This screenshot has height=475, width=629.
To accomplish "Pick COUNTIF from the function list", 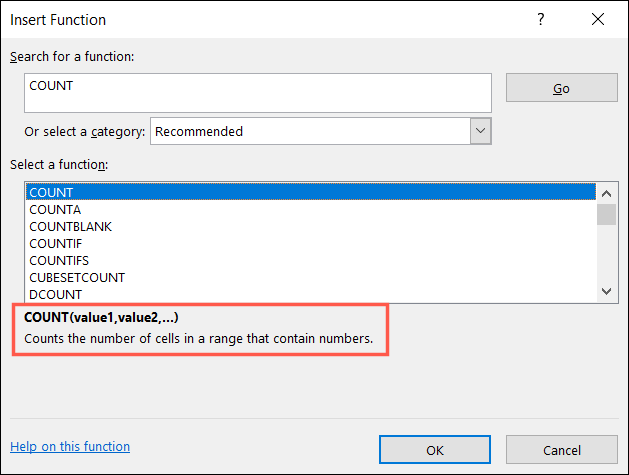I will (56, 243).
